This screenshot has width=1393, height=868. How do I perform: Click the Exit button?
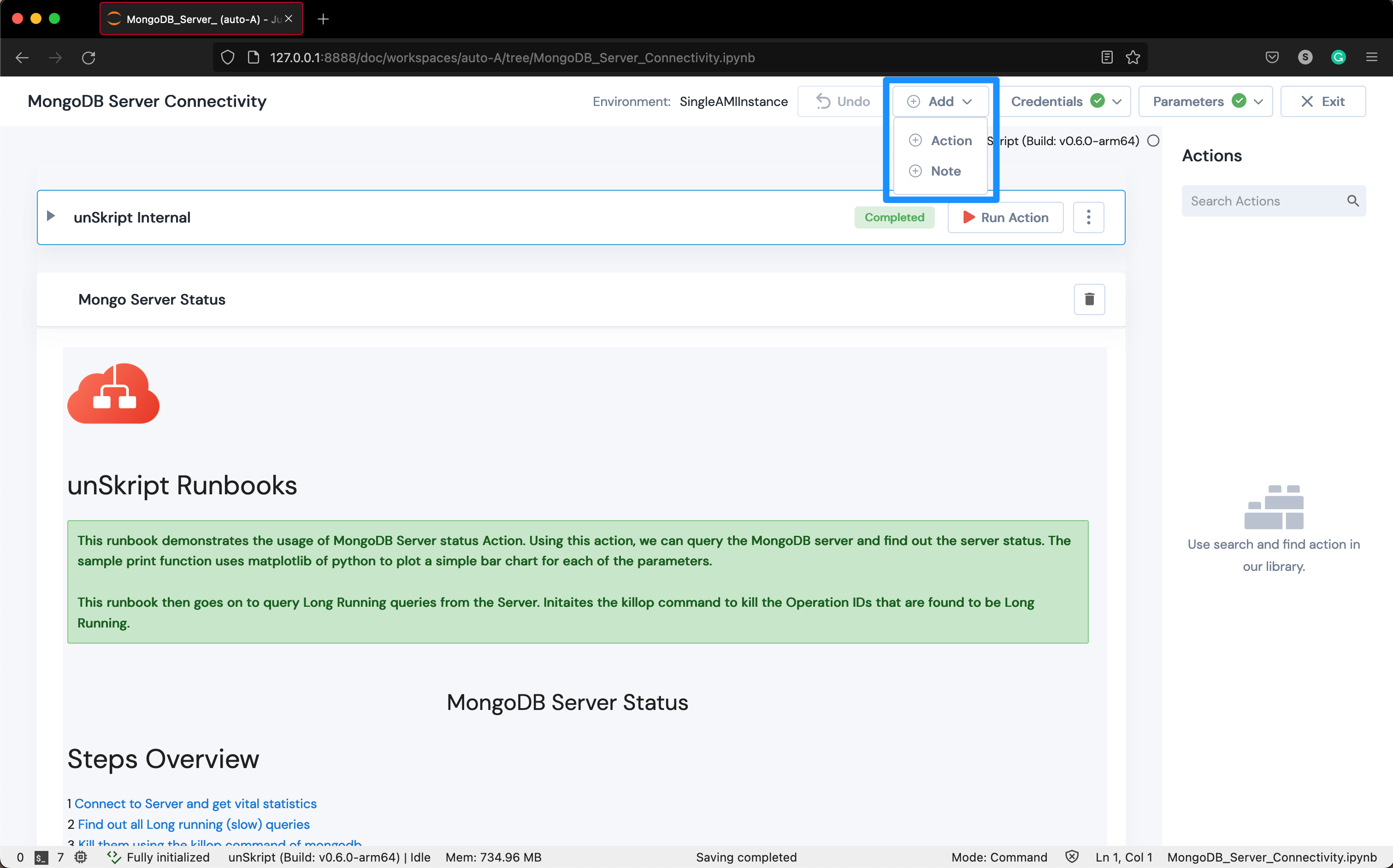pyautogui.click(x=1323, y=102)
